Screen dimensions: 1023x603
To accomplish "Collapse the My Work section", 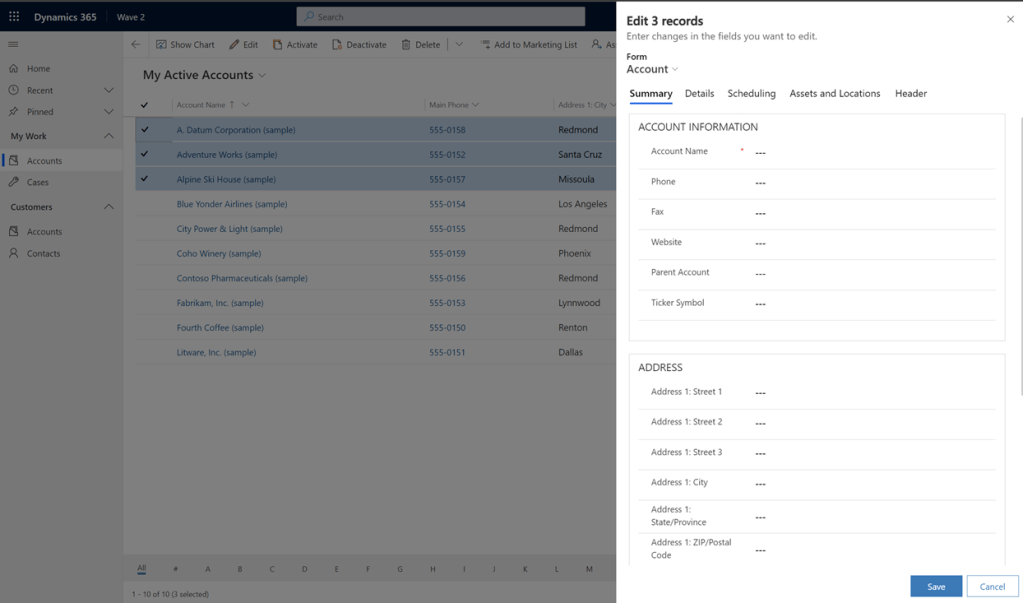I will tap(109, 136).
